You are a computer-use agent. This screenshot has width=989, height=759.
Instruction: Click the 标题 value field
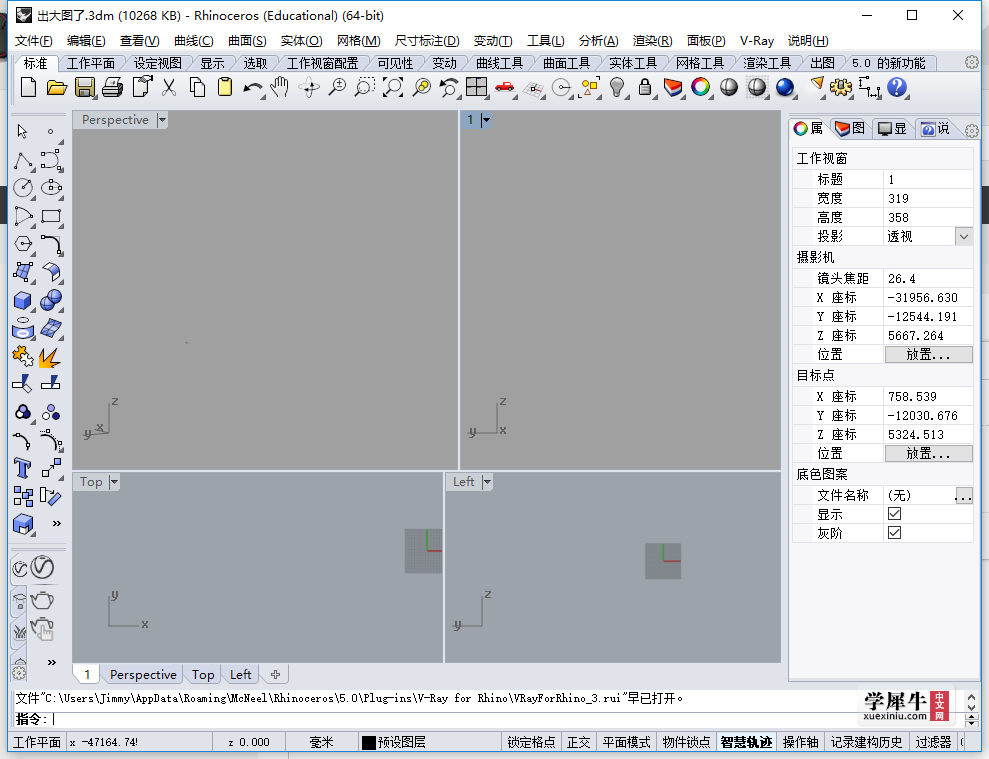(x=928, y=179)
